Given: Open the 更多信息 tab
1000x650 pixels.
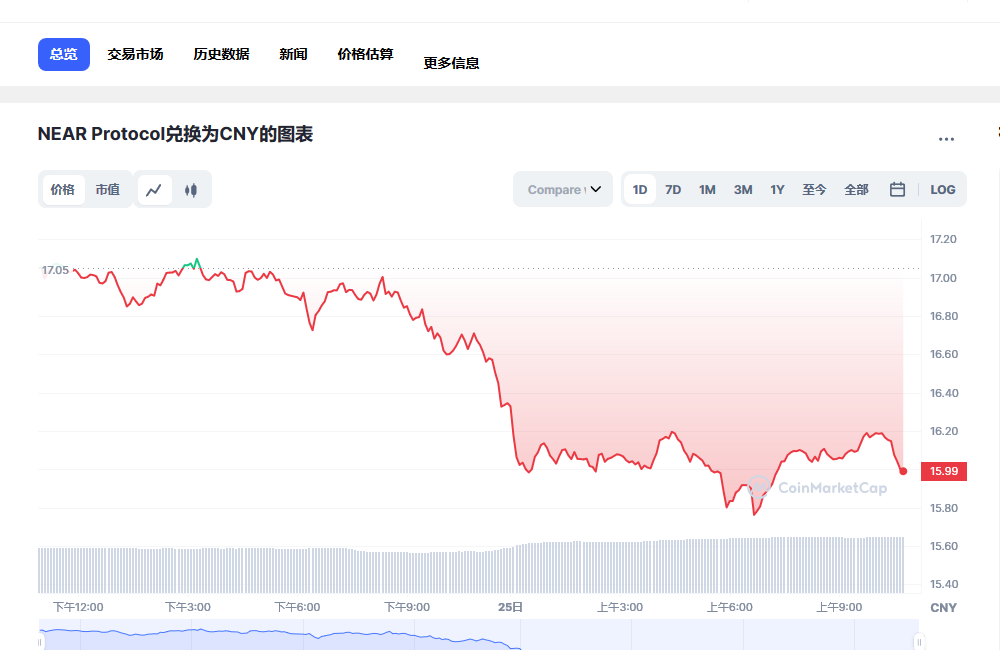Looking at the screenshot, I should pyautogui.click(x=452, y=63).
